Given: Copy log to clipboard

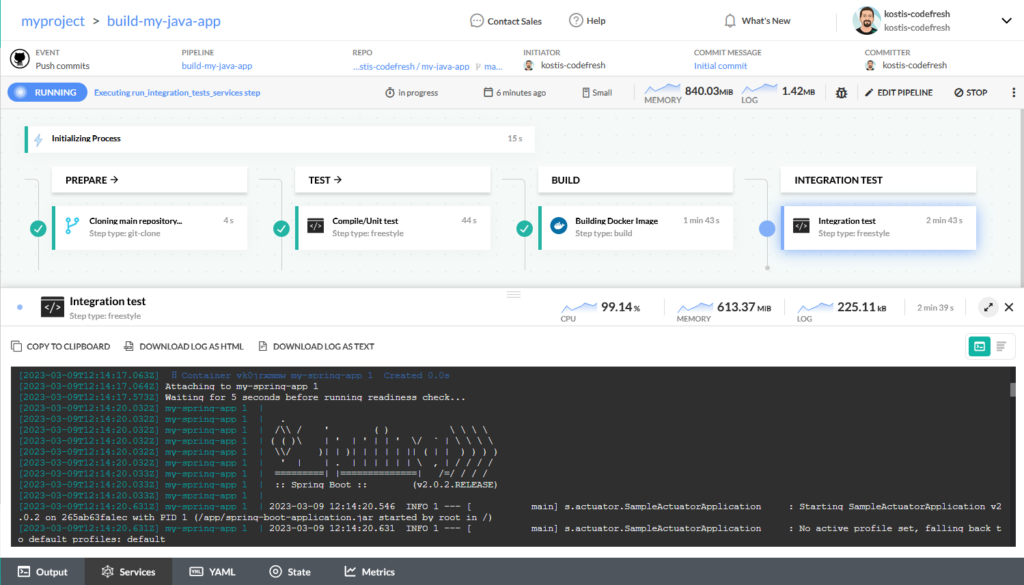Looking at the screenshot, I should (x=61, y=347).
